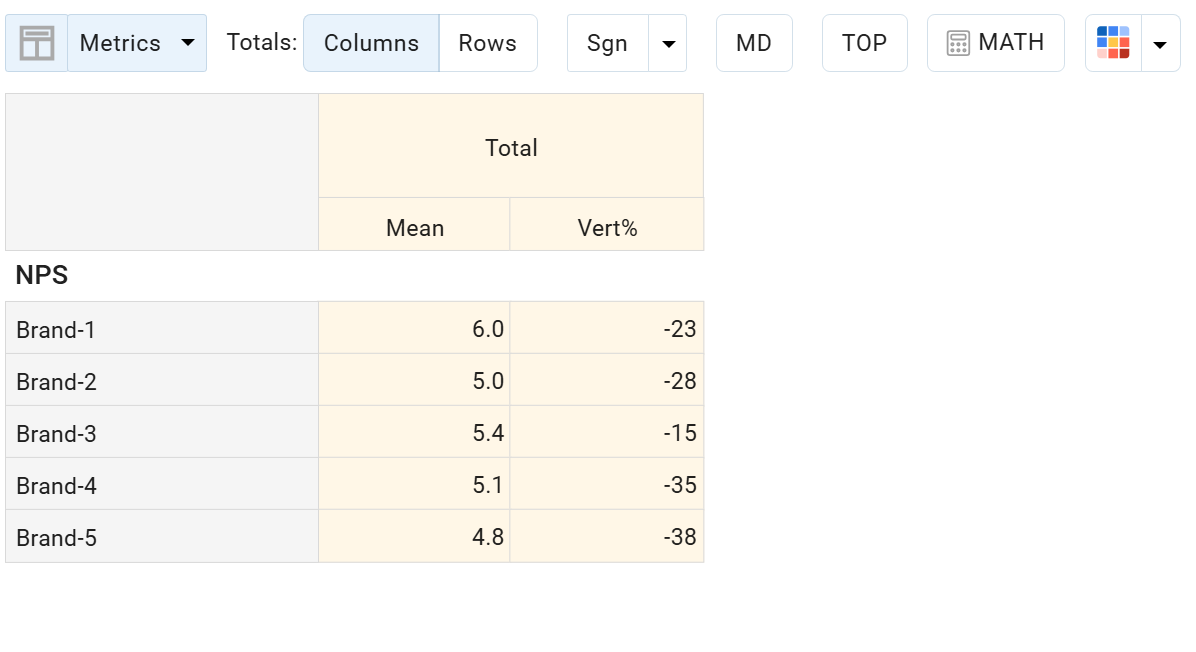Click Brand-3's mean value 5.4
The image size is (1196, 652).
(x=487, y=433)
